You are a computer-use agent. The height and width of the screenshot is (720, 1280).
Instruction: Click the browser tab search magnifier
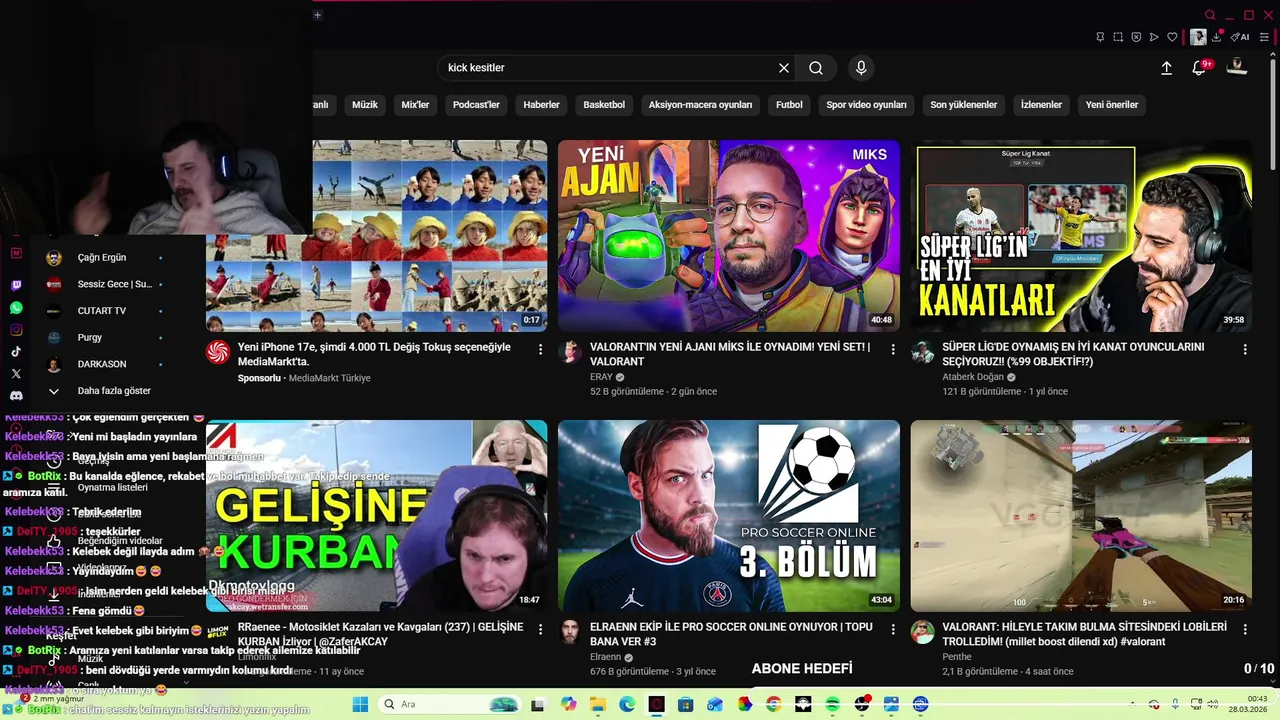pyautogui.click(x=1210, y=15)
